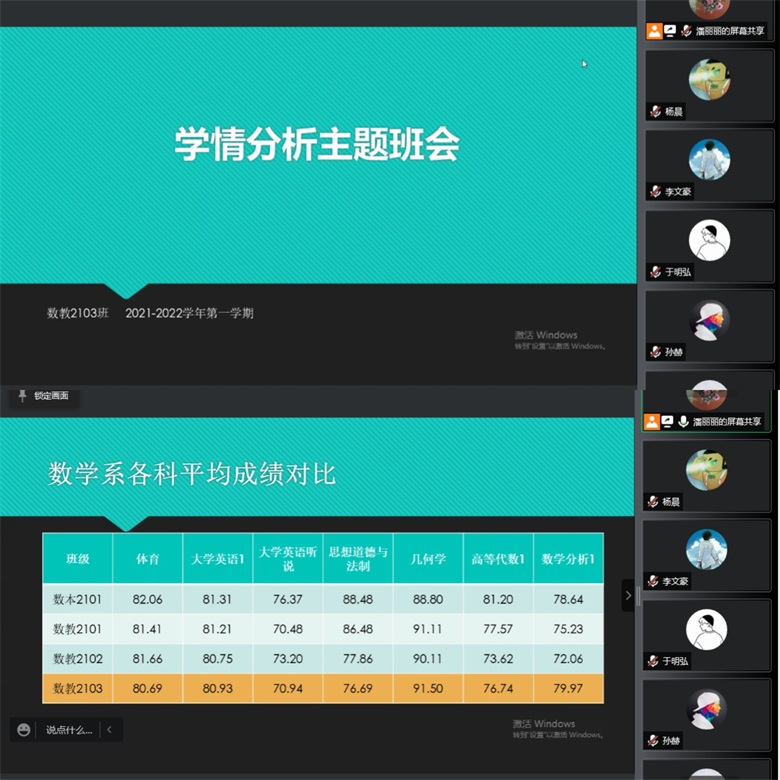Image resolution: width=780 pixels, height=780 pixels.
Task: Click the screen share icon beside lower 潘丽丽 tile
Action: pos(667,422)
